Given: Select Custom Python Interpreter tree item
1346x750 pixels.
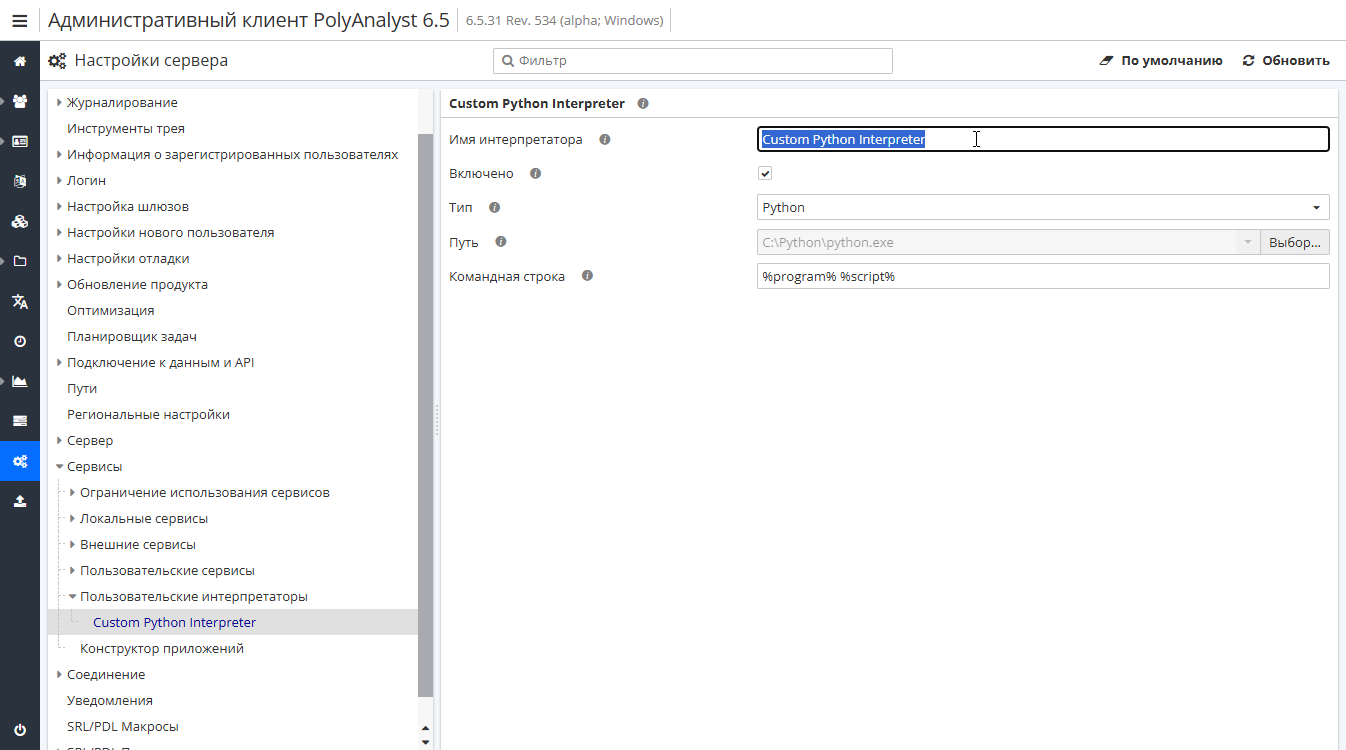Looking at the screenshot, I should tap(174, 623).
